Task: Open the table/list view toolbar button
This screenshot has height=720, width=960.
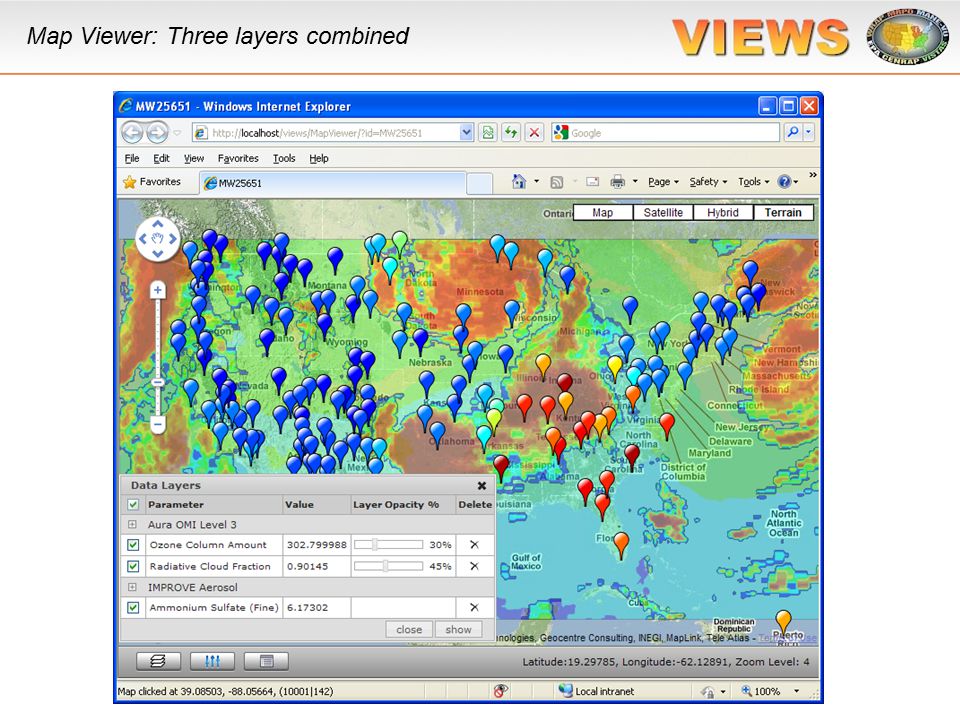Action: tap(266, 661)
